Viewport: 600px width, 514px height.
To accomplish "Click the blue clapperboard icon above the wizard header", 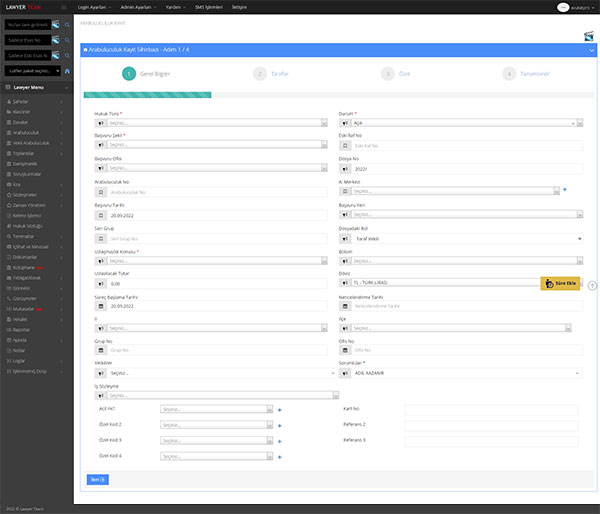I will 589,36.
